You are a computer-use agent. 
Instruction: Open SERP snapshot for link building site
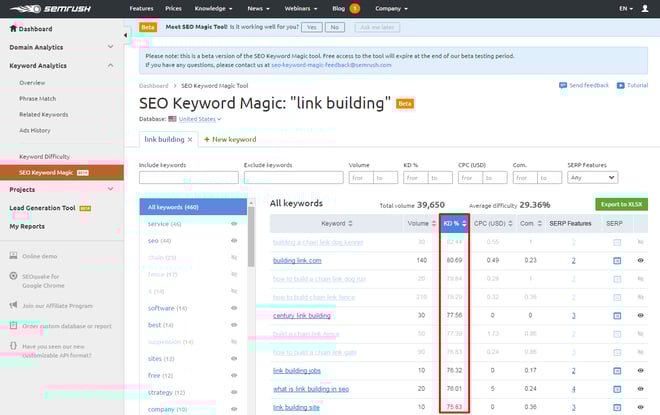click(x=617, y=407)
